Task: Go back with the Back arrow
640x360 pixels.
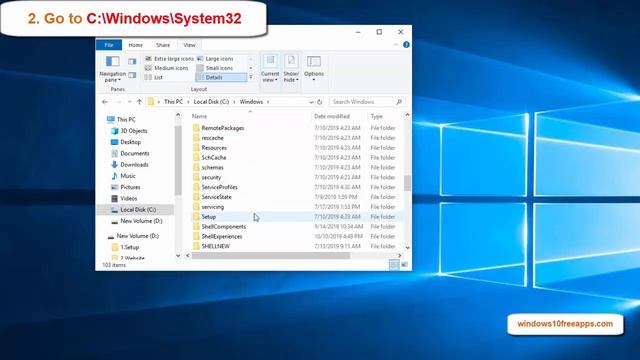Action: [105, 102]
